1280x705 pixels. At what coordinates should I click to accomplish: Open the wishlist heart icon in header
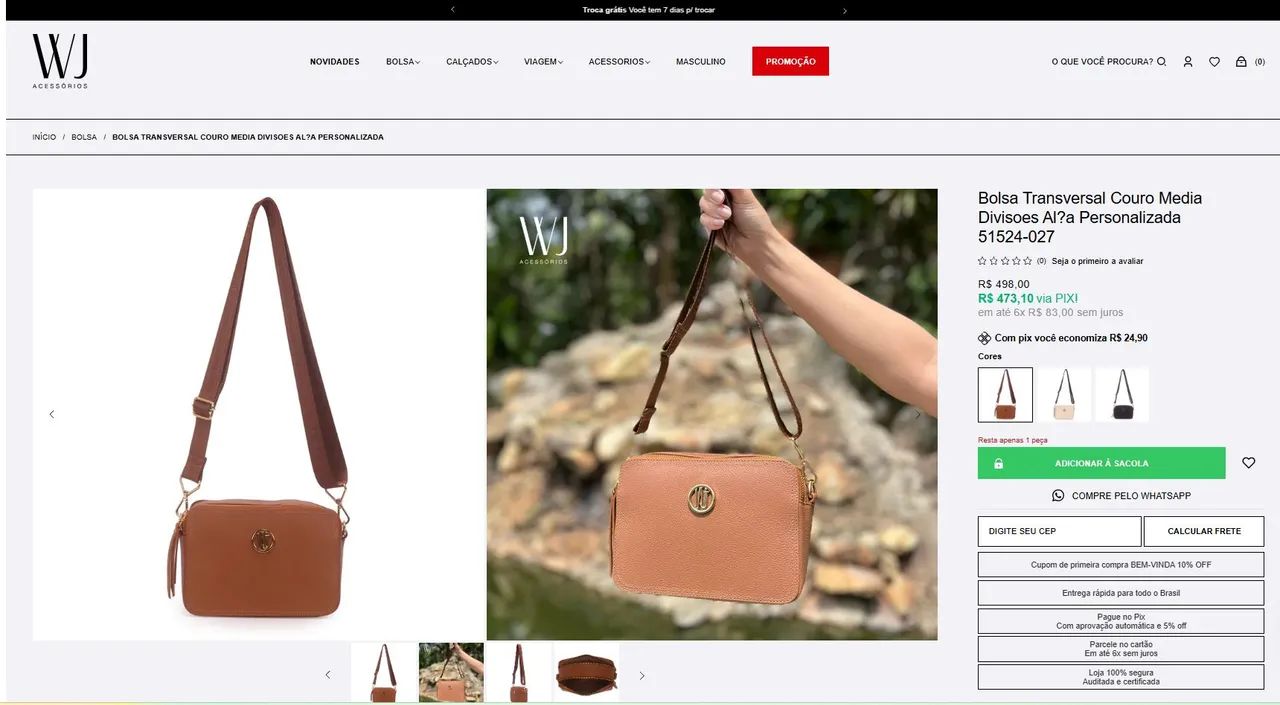[x=1214, y=62]
